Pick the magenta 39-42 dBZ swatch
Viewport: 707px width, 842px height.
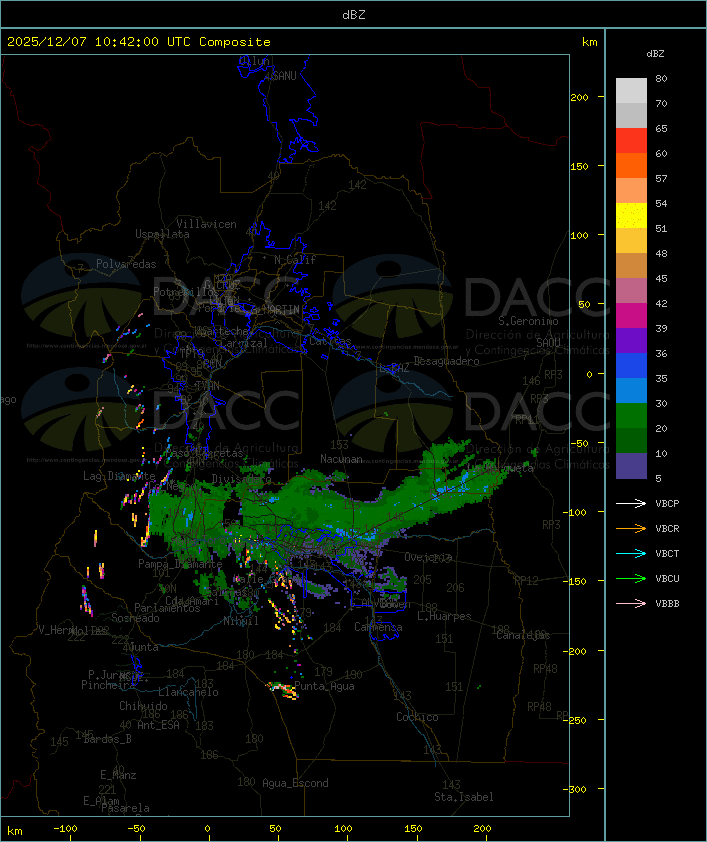click(x=631, y=315)
